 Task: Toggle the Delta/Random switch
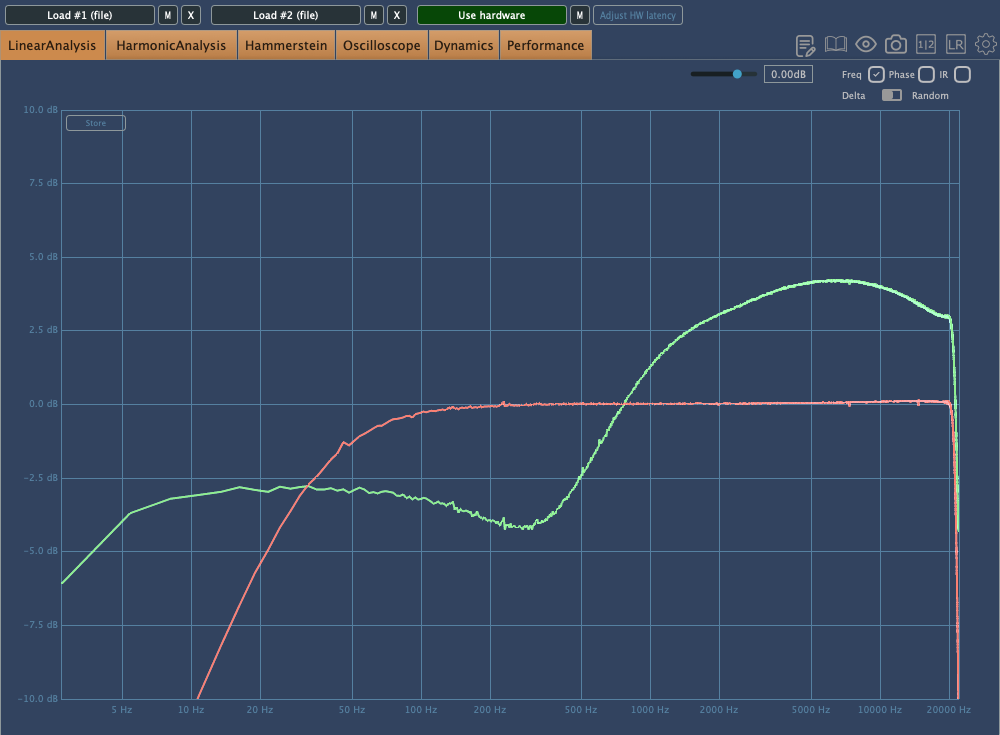(891, 95)
